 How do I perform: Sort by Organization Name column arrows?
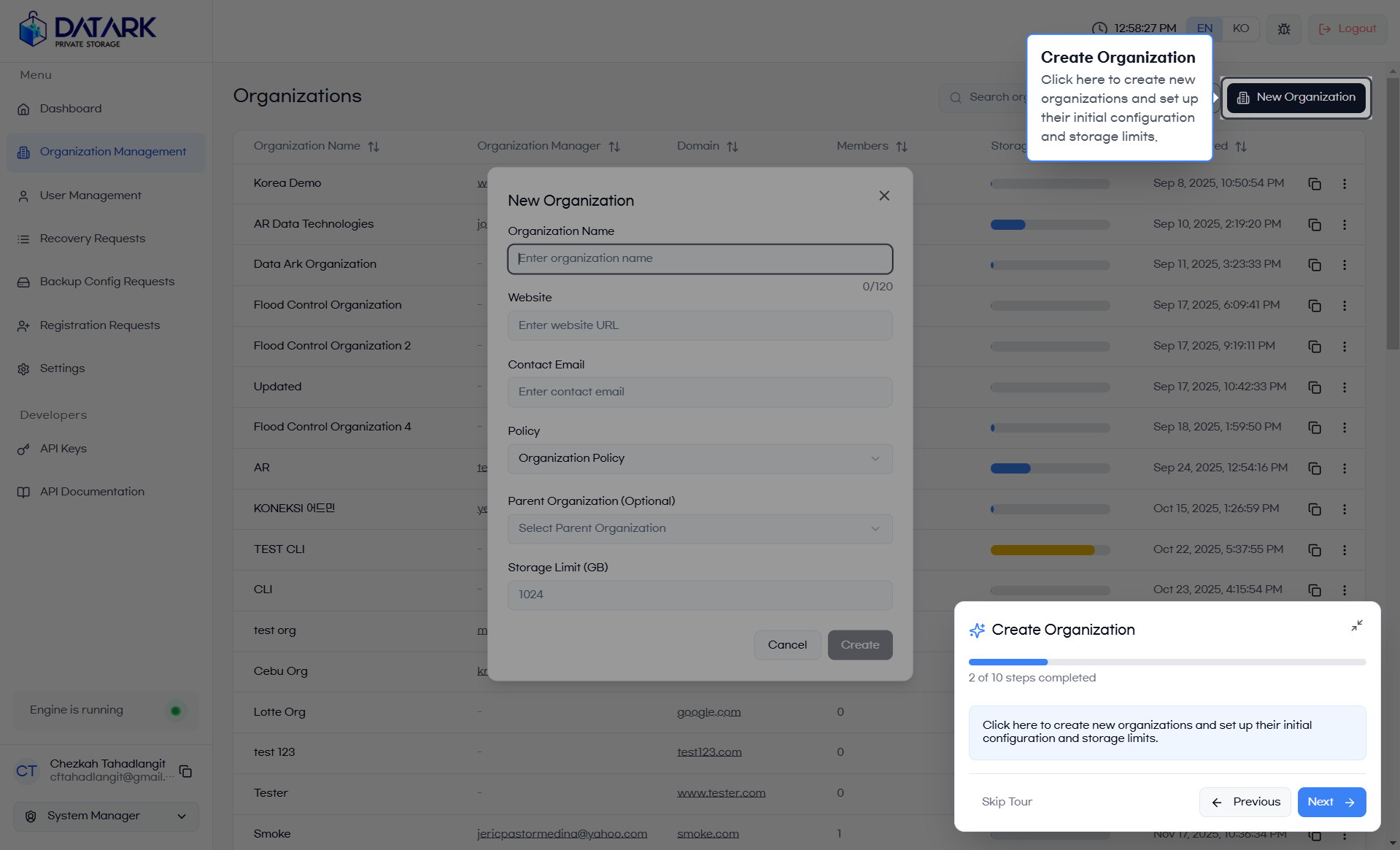coord(374,147)
